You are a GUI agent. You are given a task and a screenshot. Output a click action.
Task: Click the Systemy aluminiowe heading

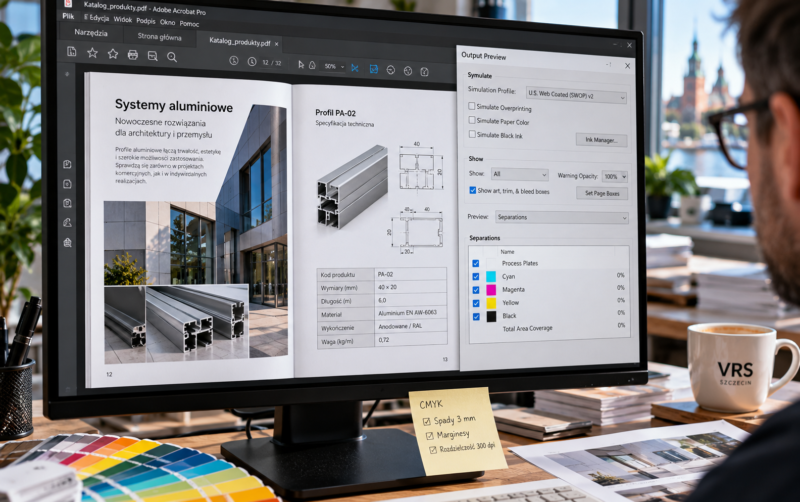173,106
